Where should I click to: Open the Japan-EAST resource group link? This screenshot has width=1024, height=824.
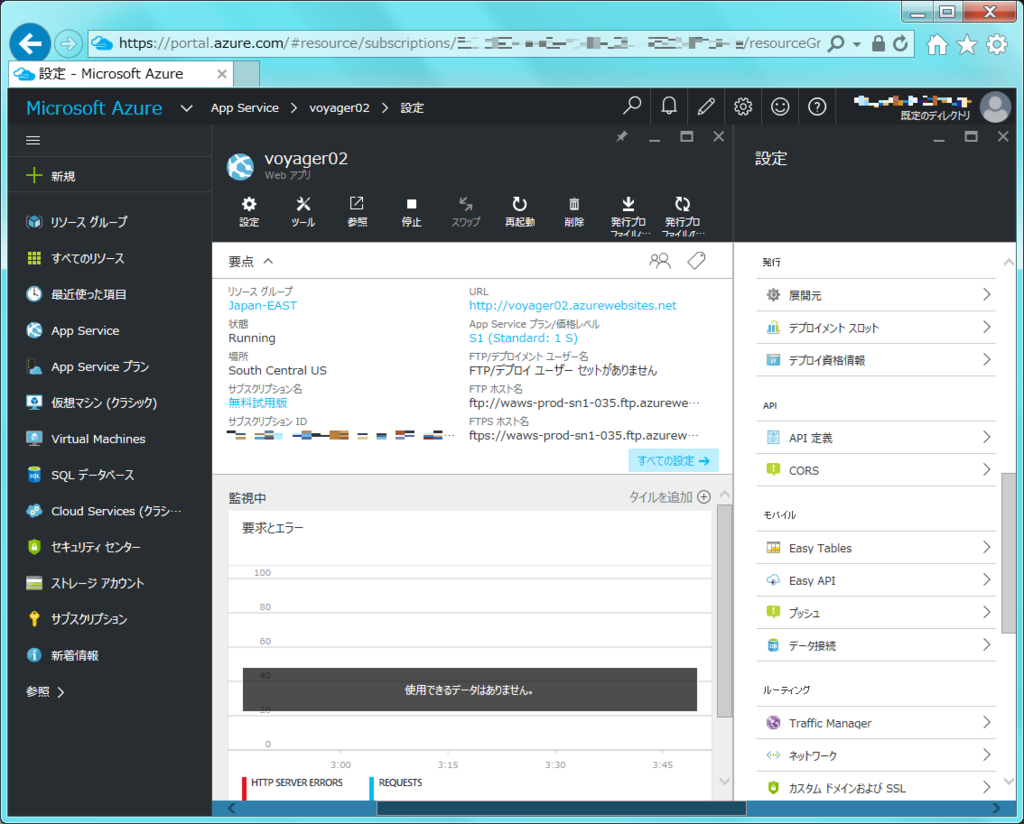[263, 305]
